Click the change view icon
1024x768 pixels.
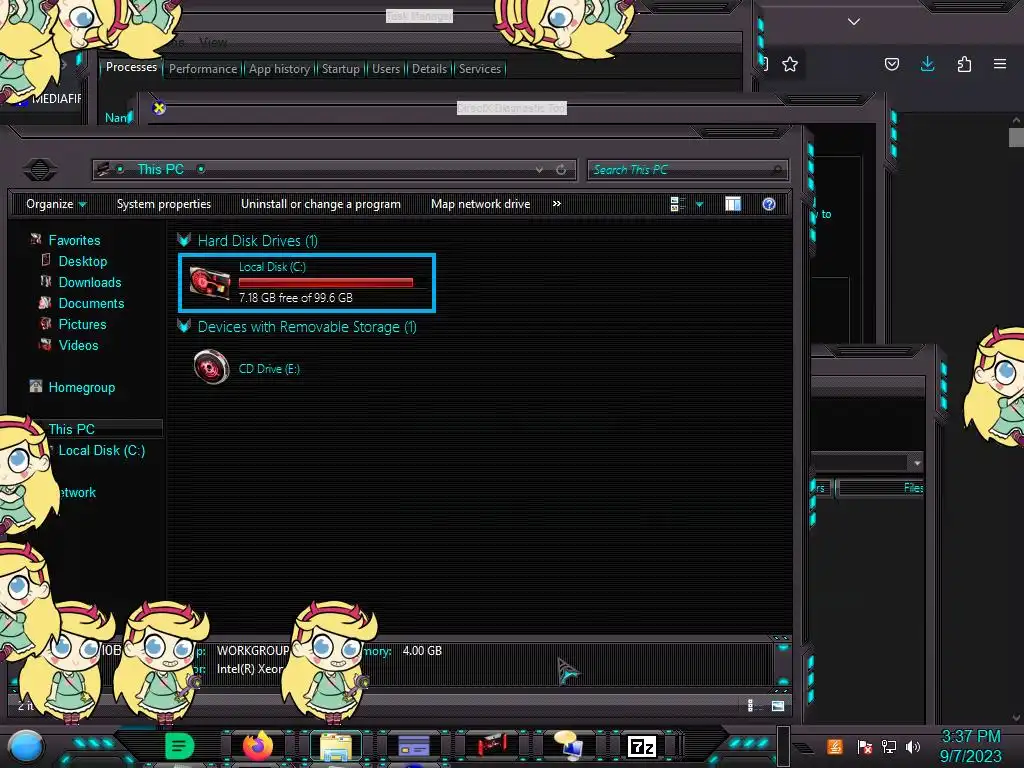coord(677,204)
